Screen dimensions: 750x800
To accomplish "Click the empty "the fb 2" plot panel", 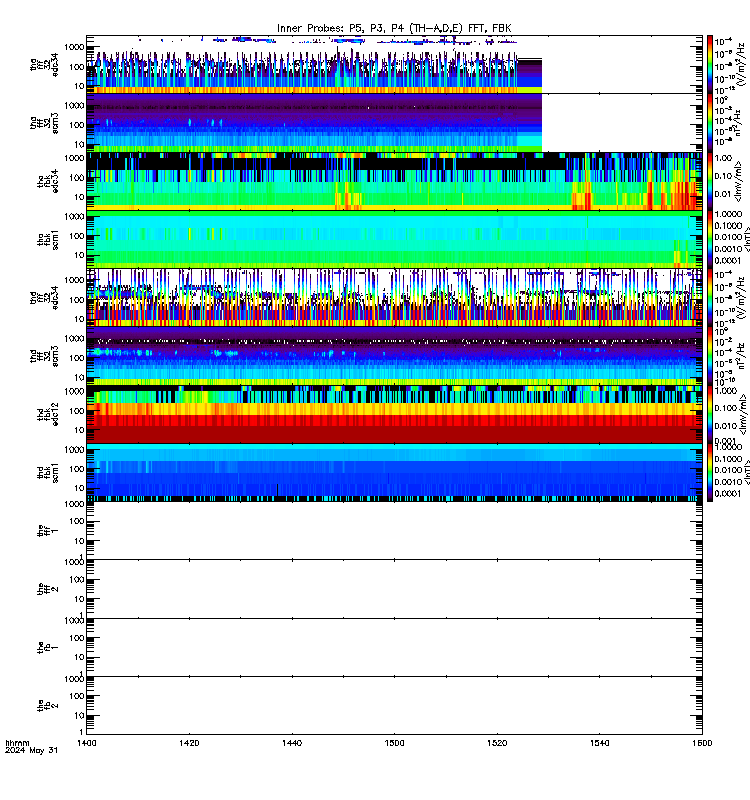I will tap(394, 705).
